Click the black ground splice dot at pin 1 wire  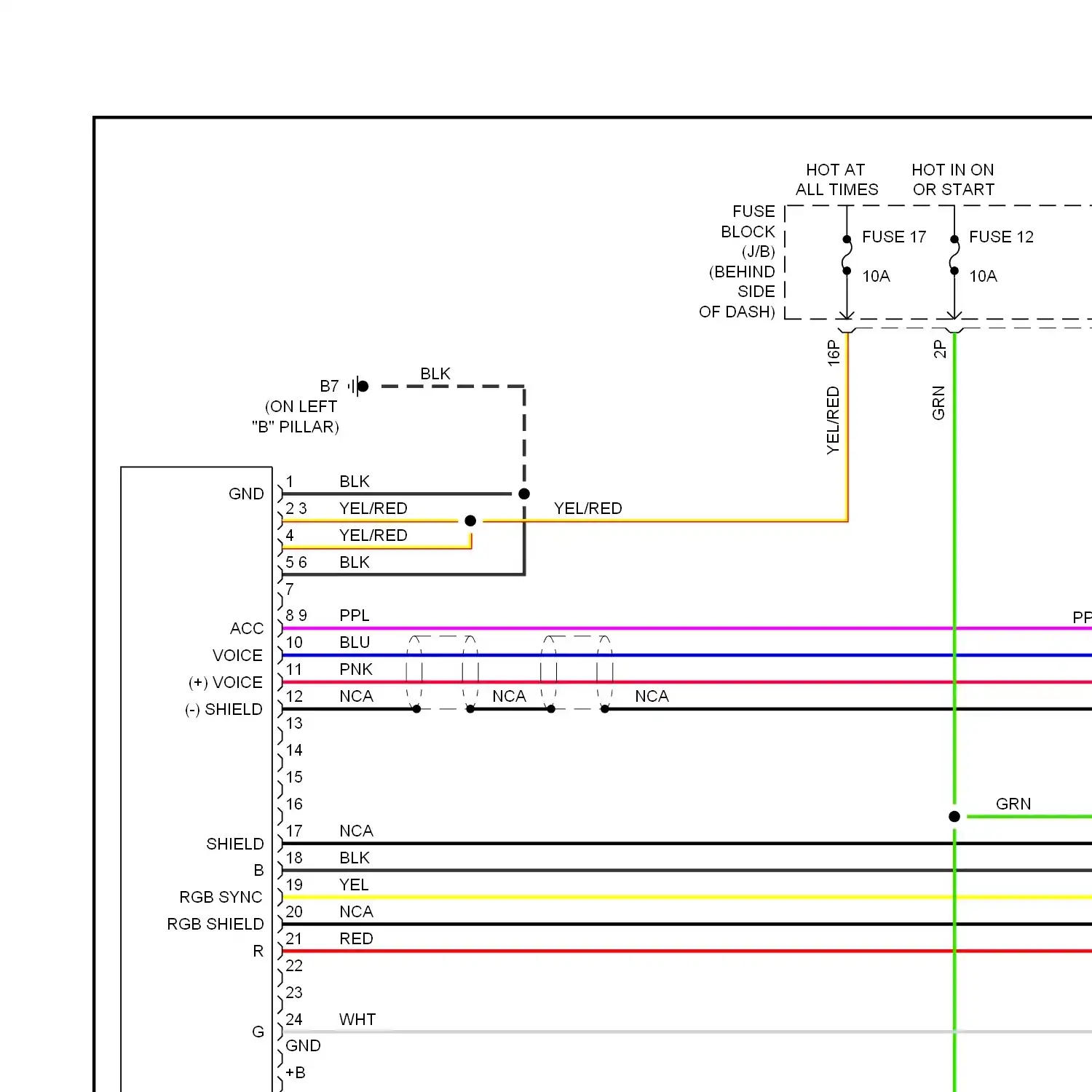[524, 494]
